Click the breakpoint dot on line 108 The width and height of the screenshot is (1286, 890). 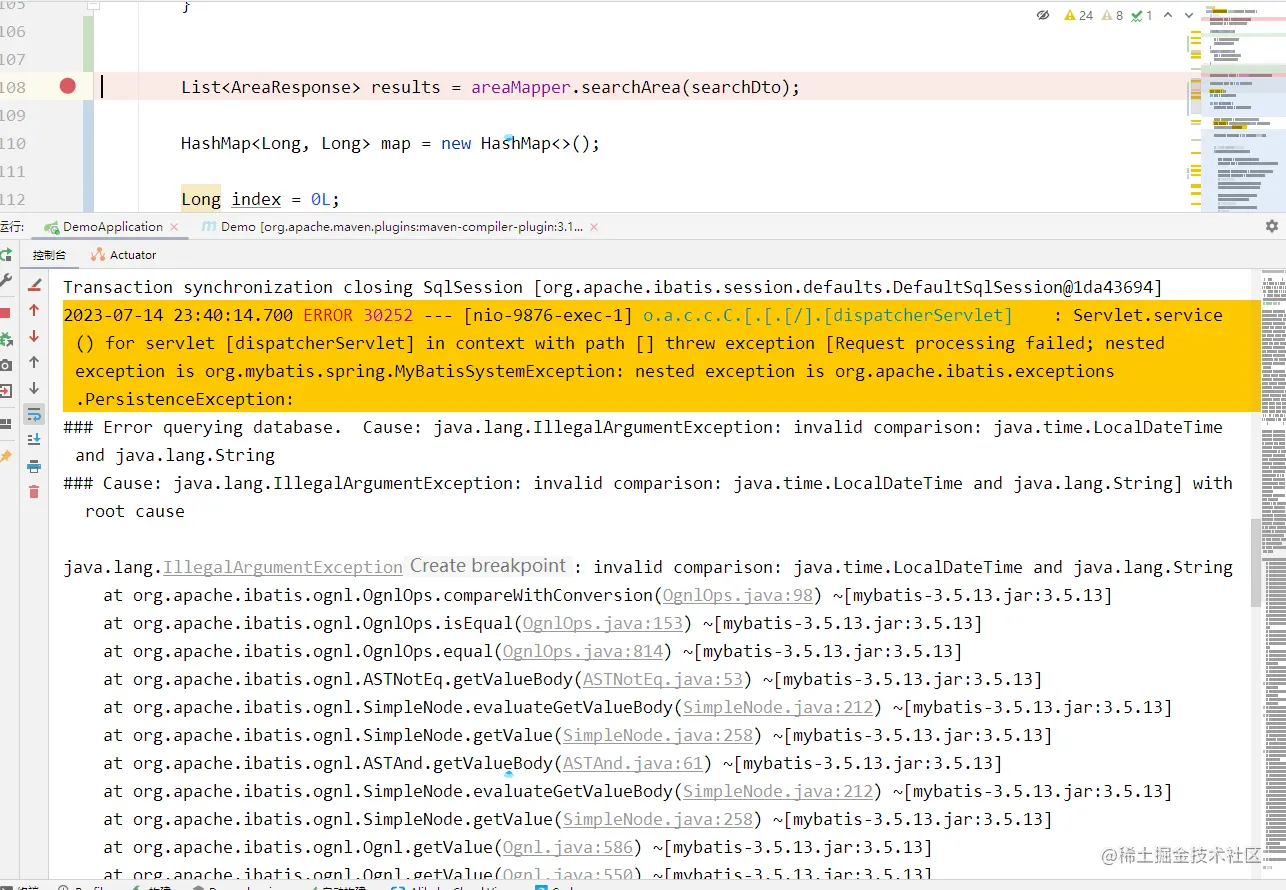pos(68,86)
